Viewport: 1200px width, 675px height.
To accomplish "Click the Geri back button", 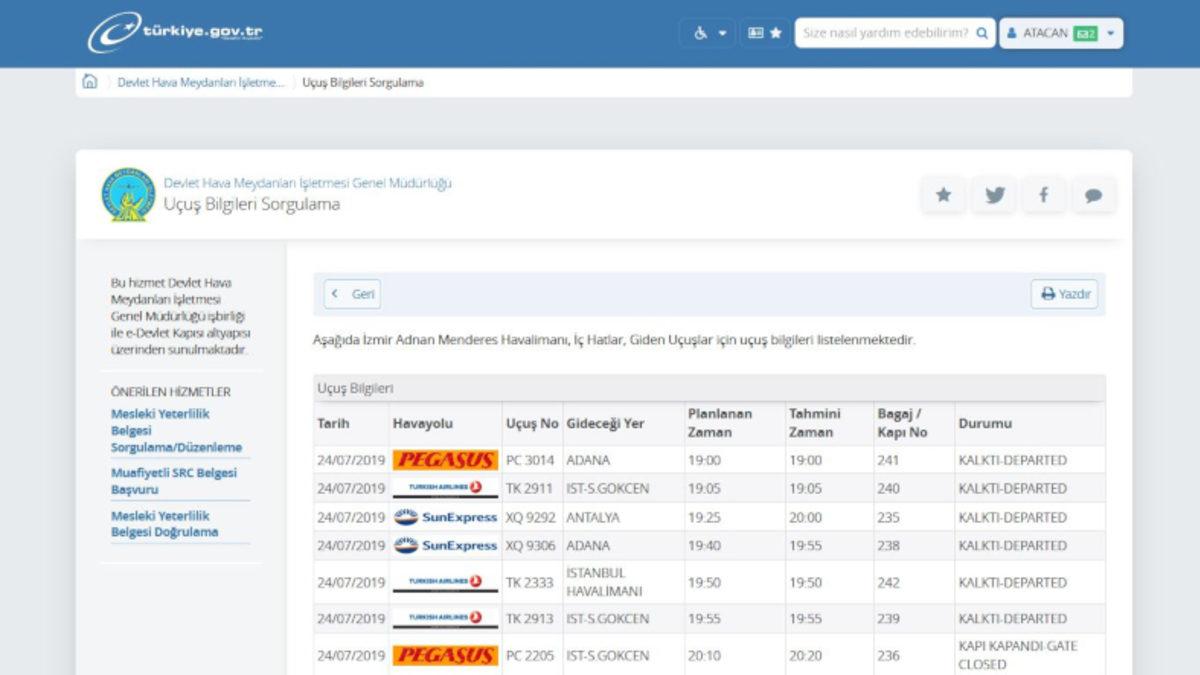I will click(352, 294).
